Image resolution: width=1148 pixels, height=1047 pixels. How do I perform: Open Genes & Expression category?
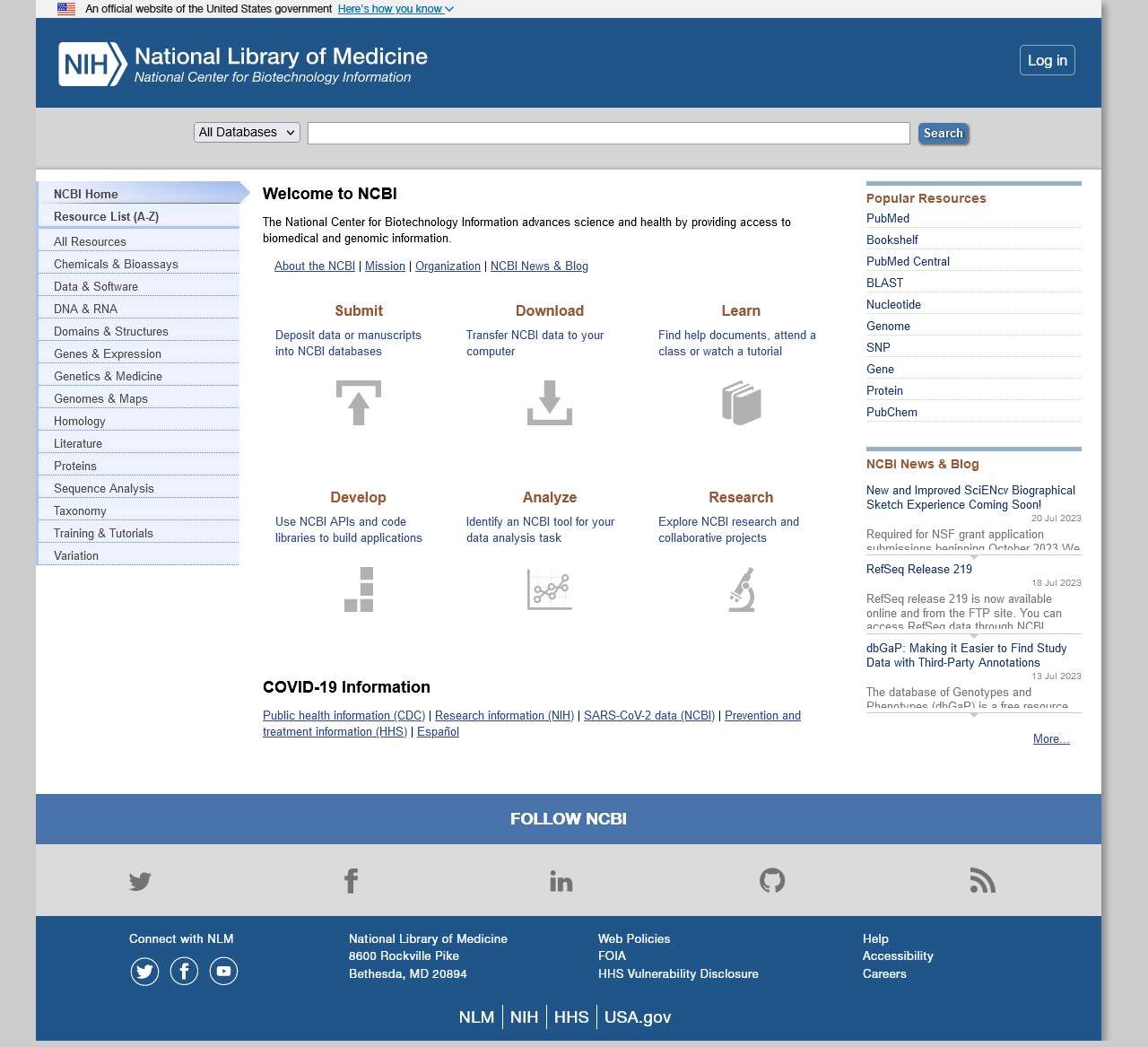(139, 353)
